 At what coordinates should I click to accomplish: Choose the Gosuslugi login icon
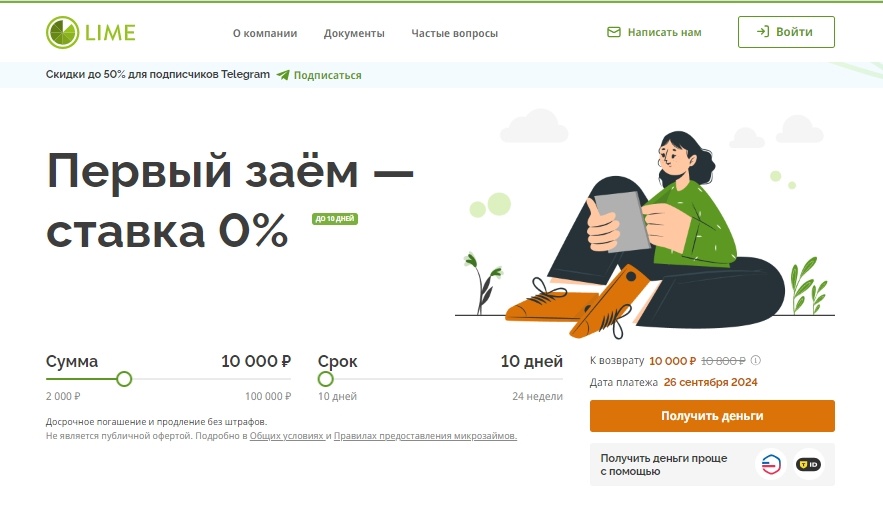click(x=770, y=464)
